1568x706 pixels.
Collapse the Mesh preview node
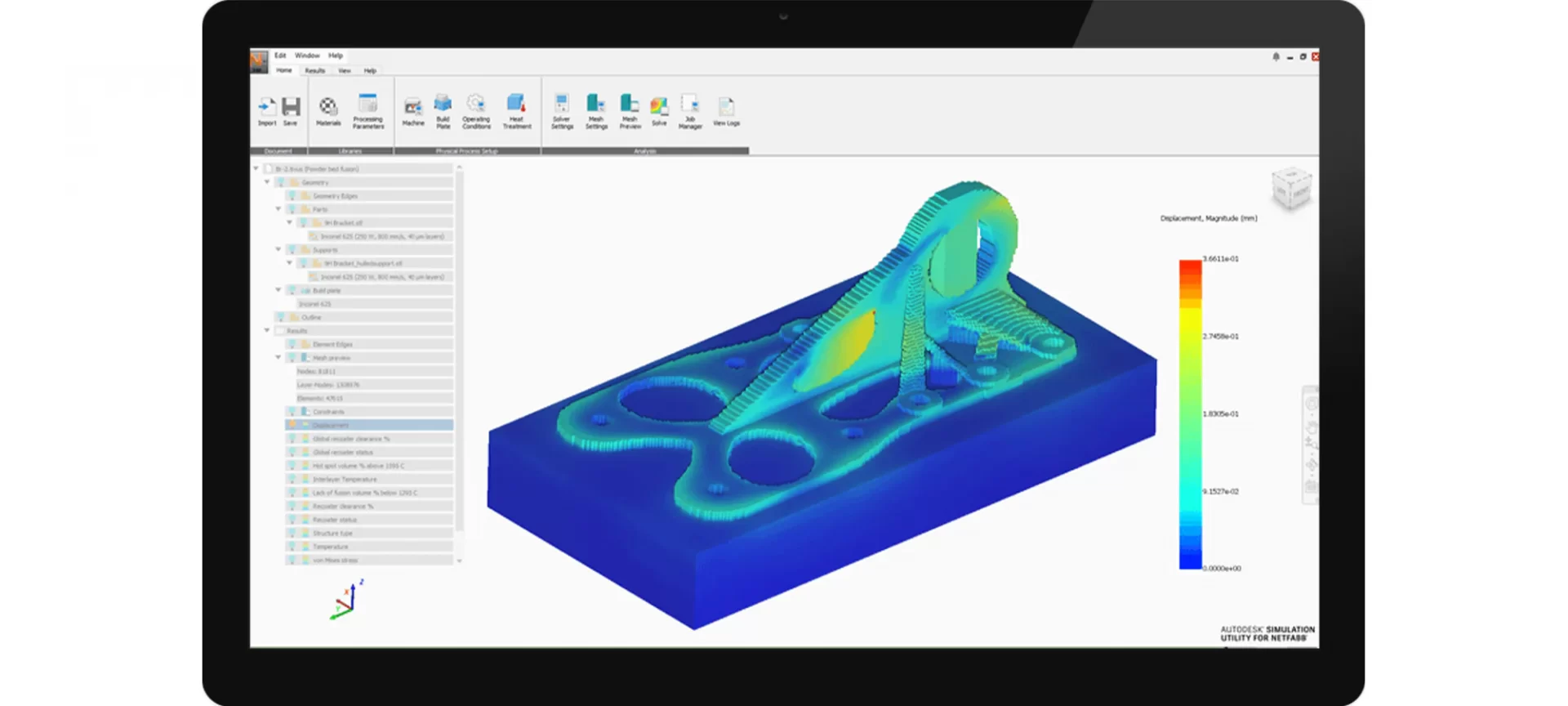(278, 357)
